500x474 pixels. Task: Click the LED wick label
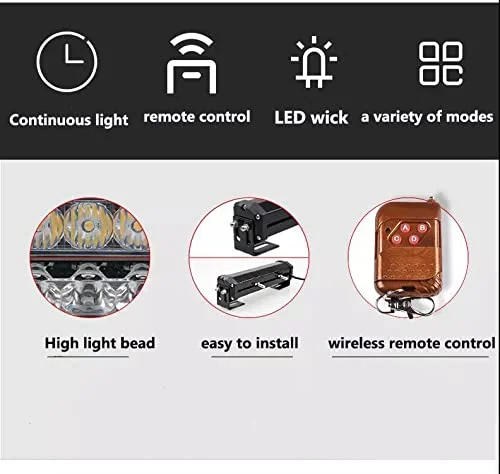311,118
